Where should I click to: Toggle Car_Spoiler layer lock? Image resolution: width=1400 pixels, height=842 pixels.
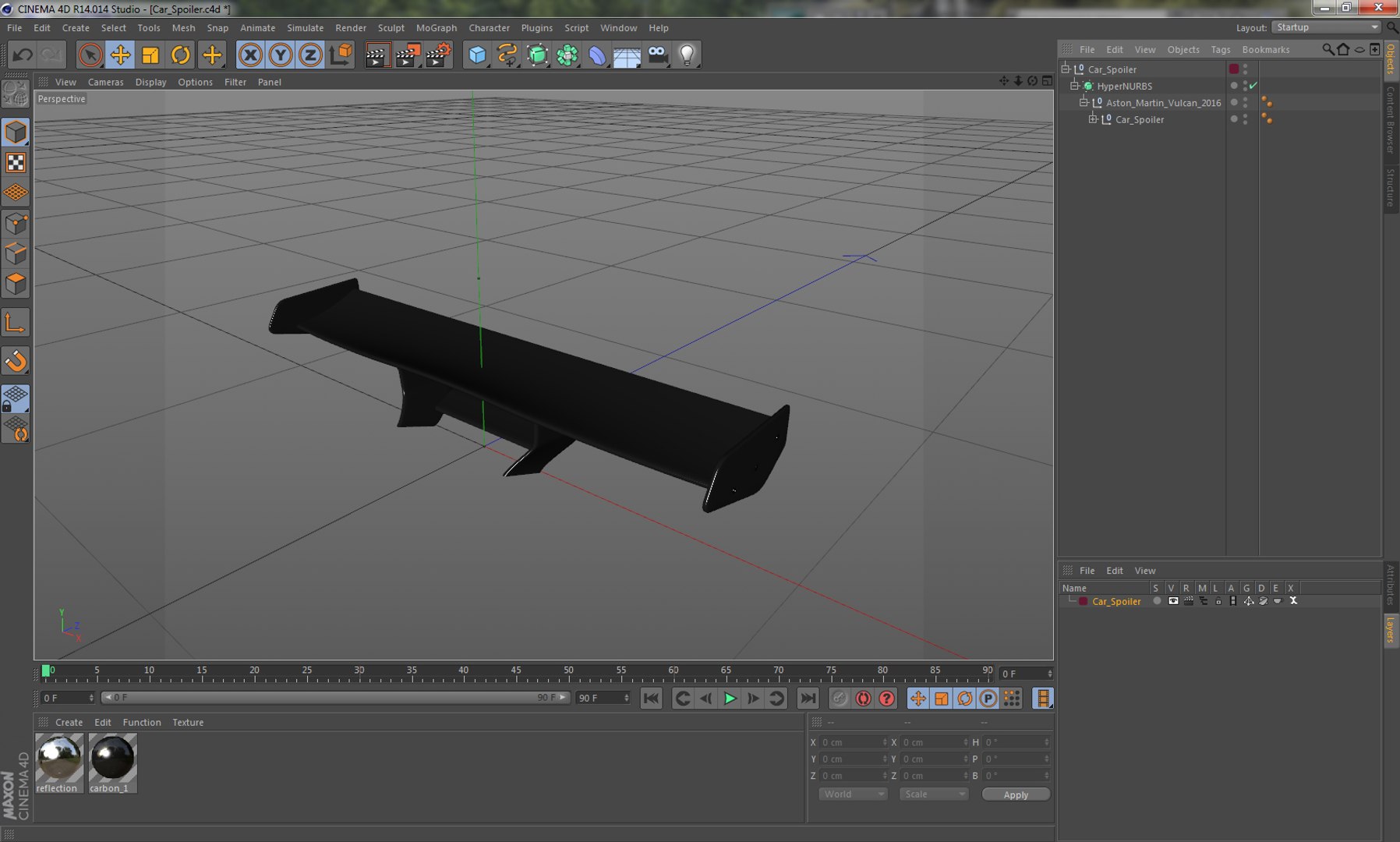coord(1218,601)
